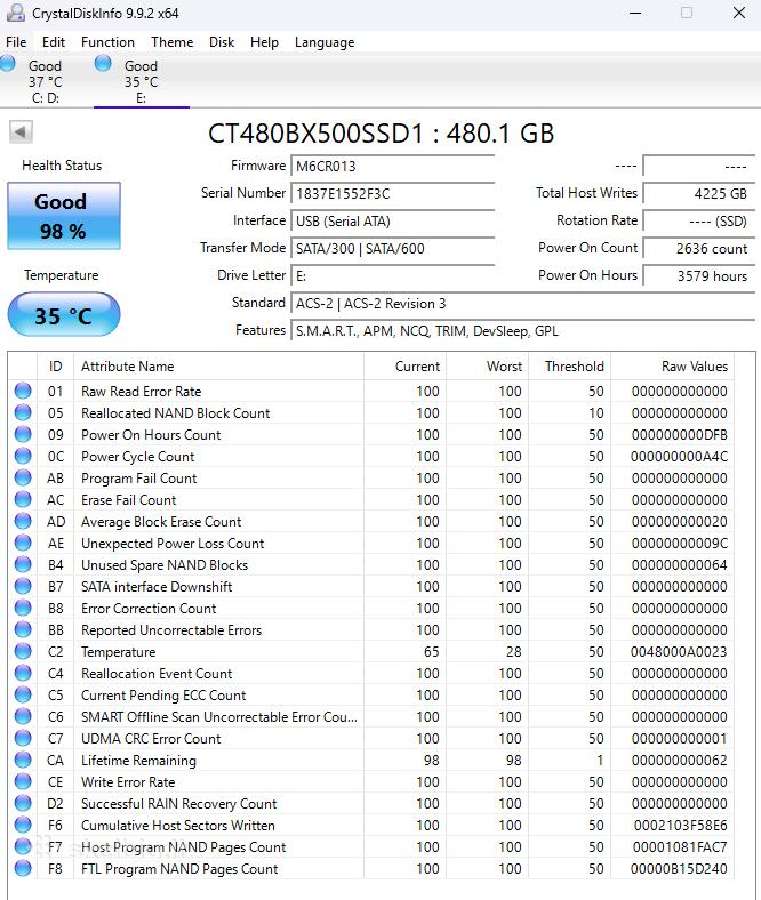This screenshot has width=761, height=900.
Task: Click the status orb for SATA interface Downshift
Action: pyautogui.click(x=23, y=587)
